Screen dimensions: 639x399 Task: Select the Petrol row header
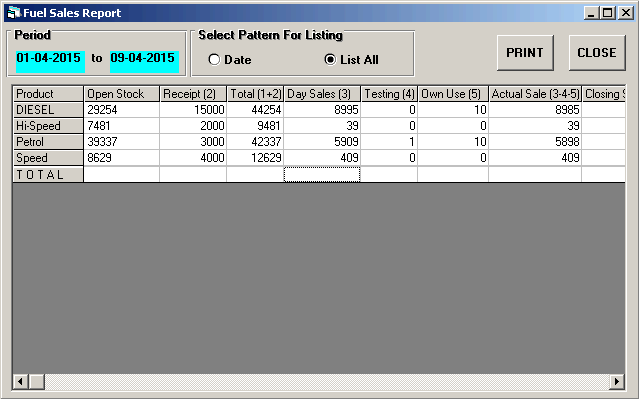point(48,142)
